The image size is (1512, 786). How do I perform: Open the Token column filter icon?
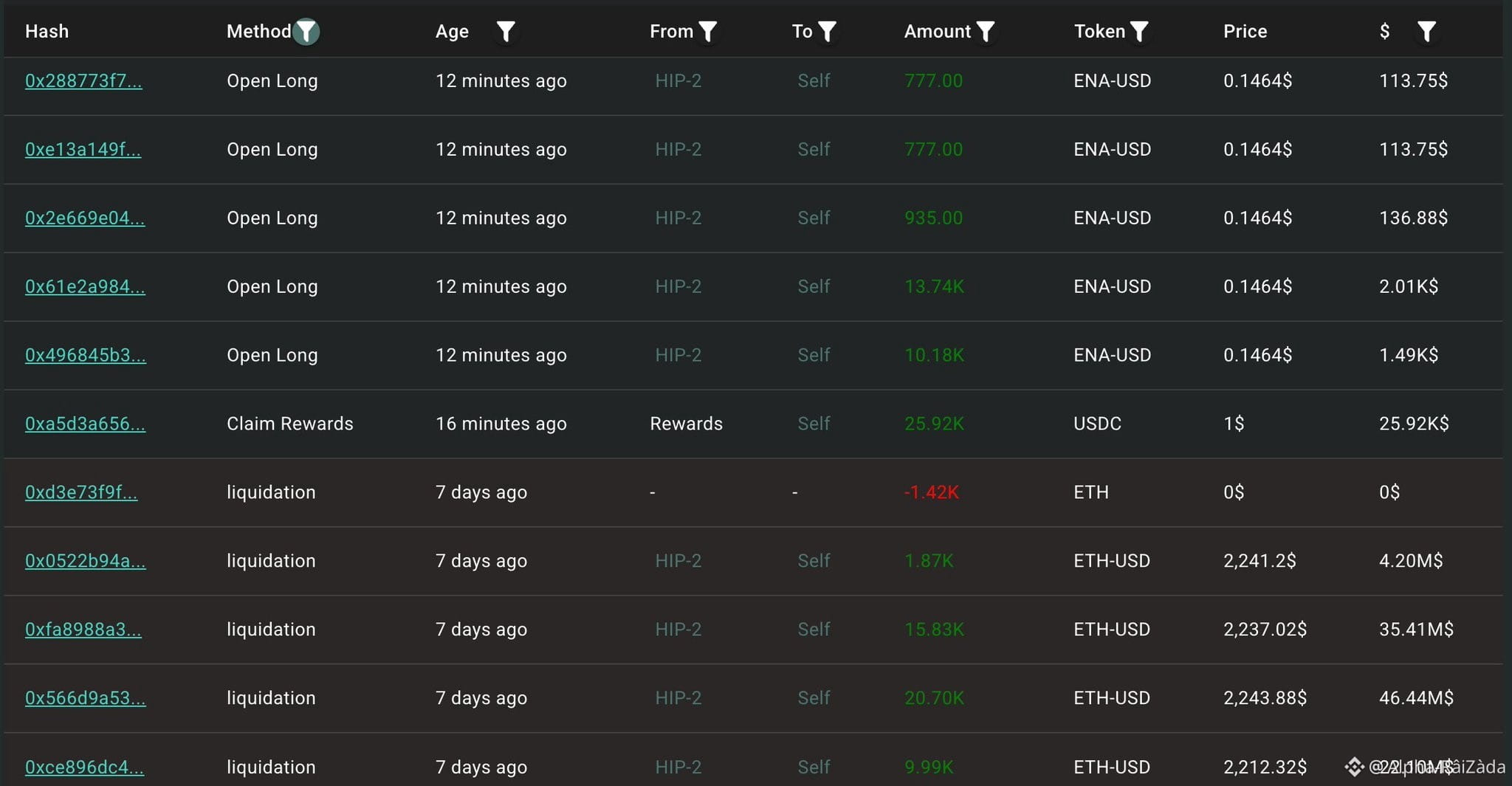coord(1140,32)
